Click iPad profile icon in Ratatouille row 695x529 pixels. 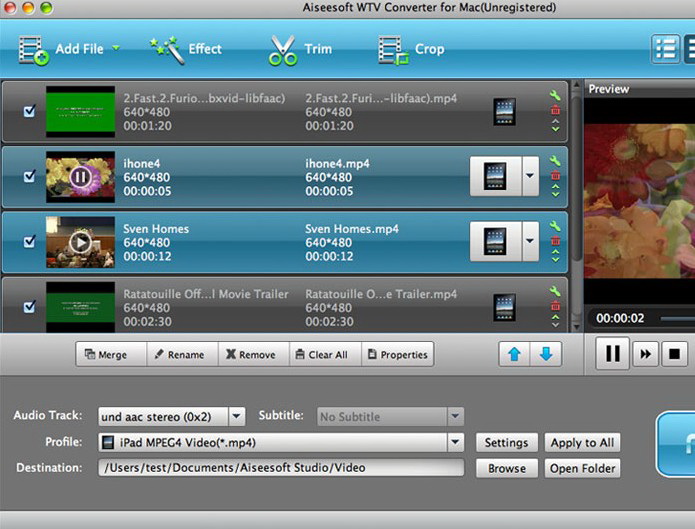tap(504, 307)
